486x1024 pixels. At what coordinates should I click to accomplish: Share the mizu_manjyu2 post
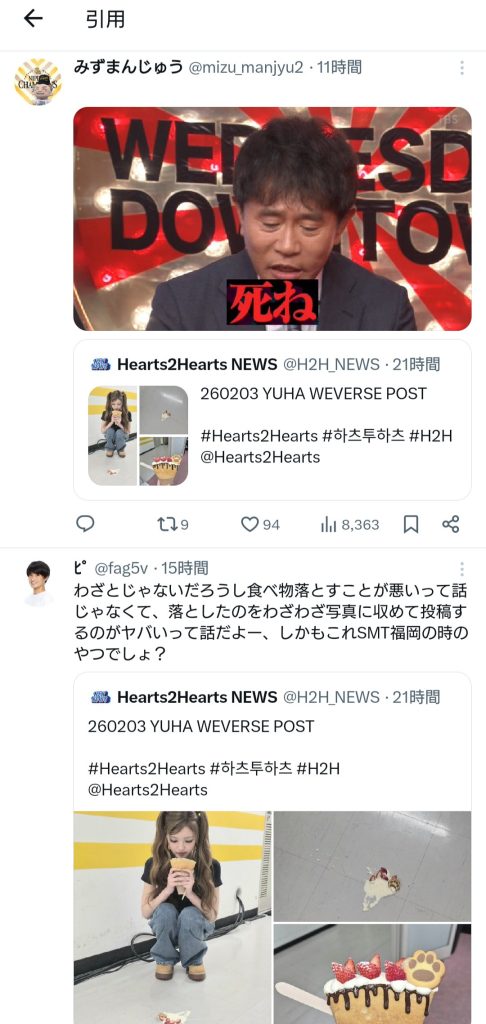pyautogui.click(x=451, y=524)
